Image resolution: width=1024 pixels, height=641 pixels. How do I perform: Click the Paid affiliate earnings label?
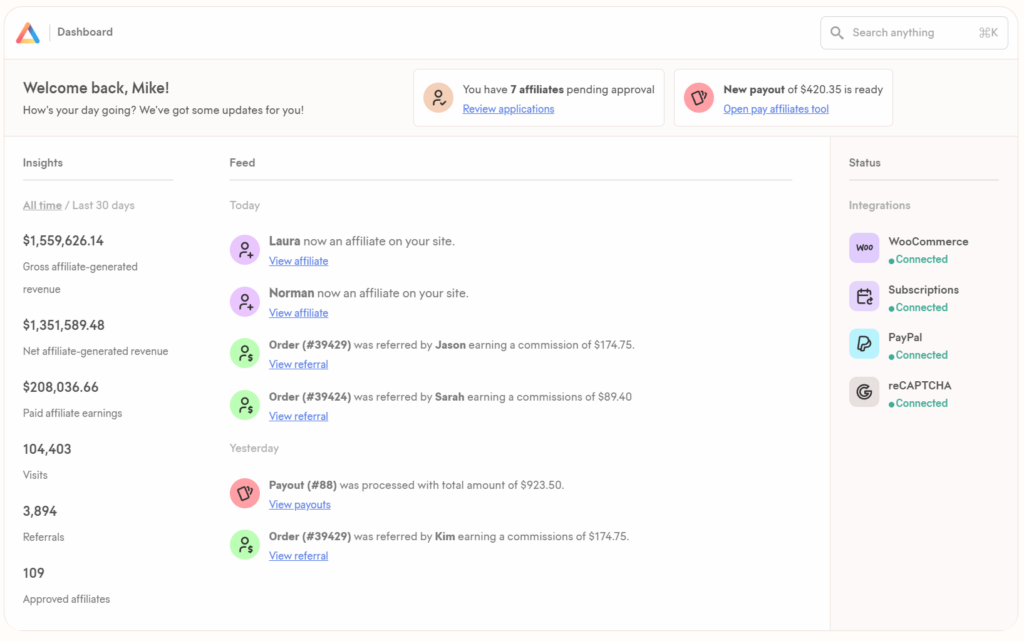tap(72, 413)
